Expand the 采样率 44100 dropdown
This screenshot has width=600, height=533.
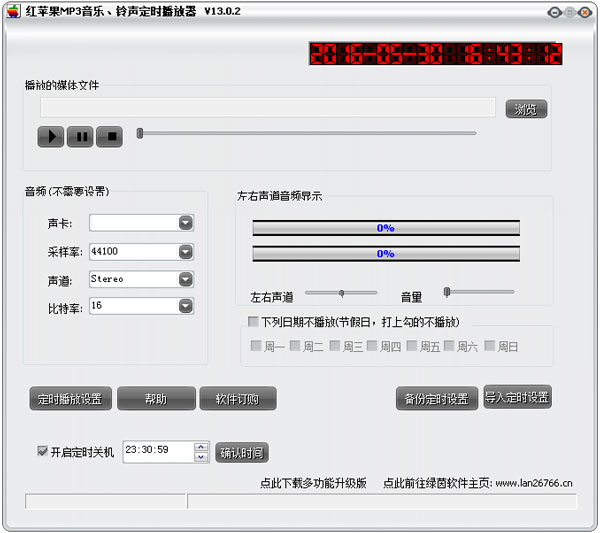coord(185,251)
